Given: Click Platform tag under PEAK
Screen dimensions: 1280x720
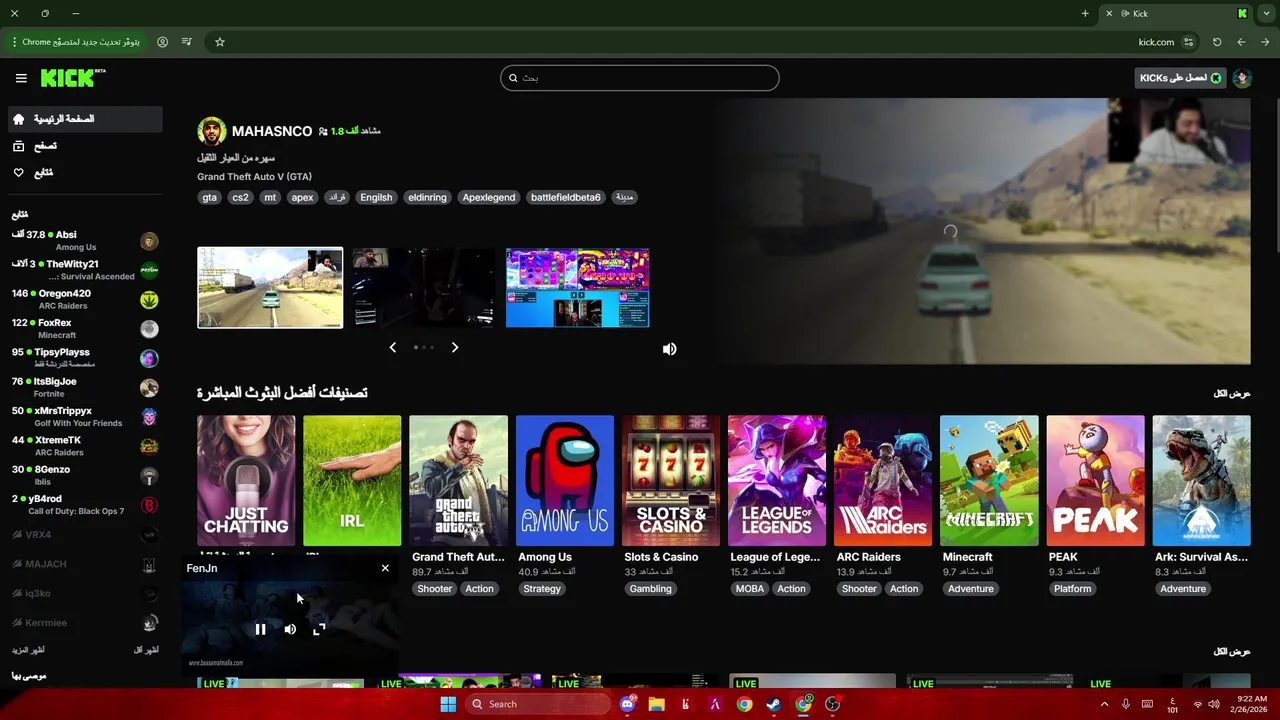Looking at the screenshot, I should (x=1072, y=589).
